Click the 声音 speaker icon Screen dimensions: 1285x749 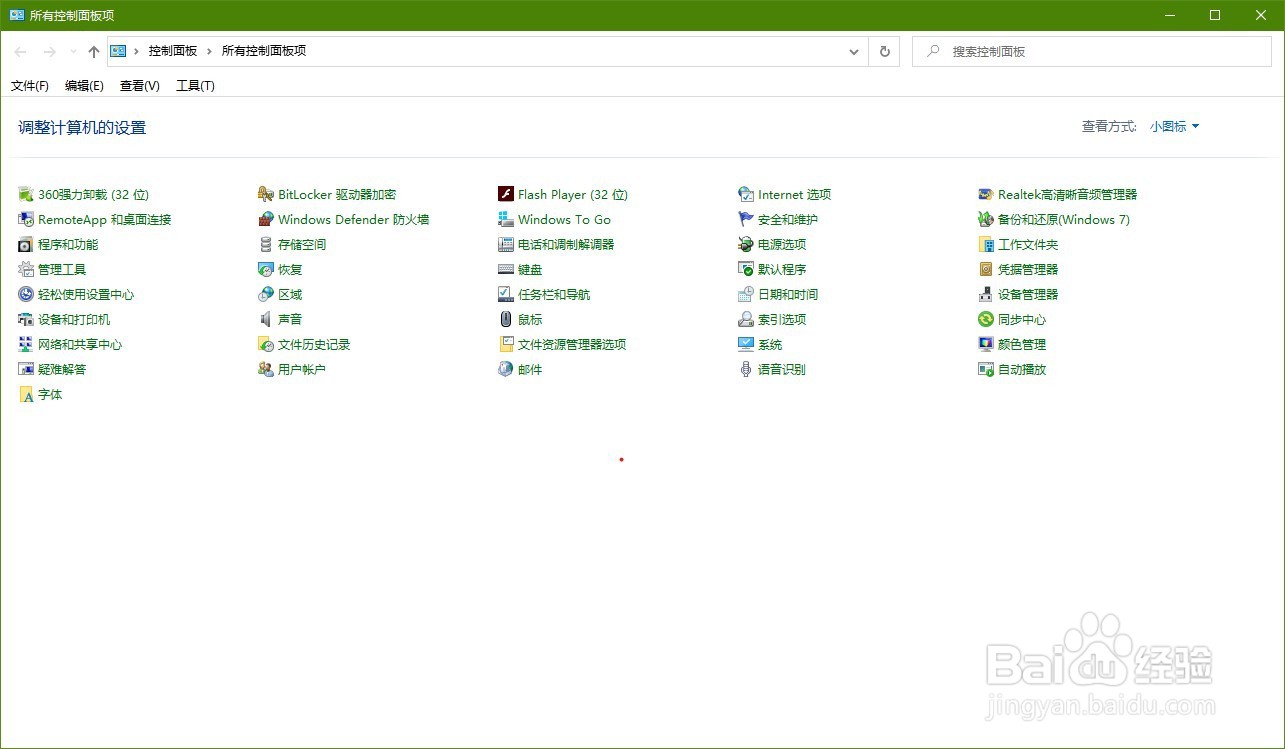tap(266, 319)
